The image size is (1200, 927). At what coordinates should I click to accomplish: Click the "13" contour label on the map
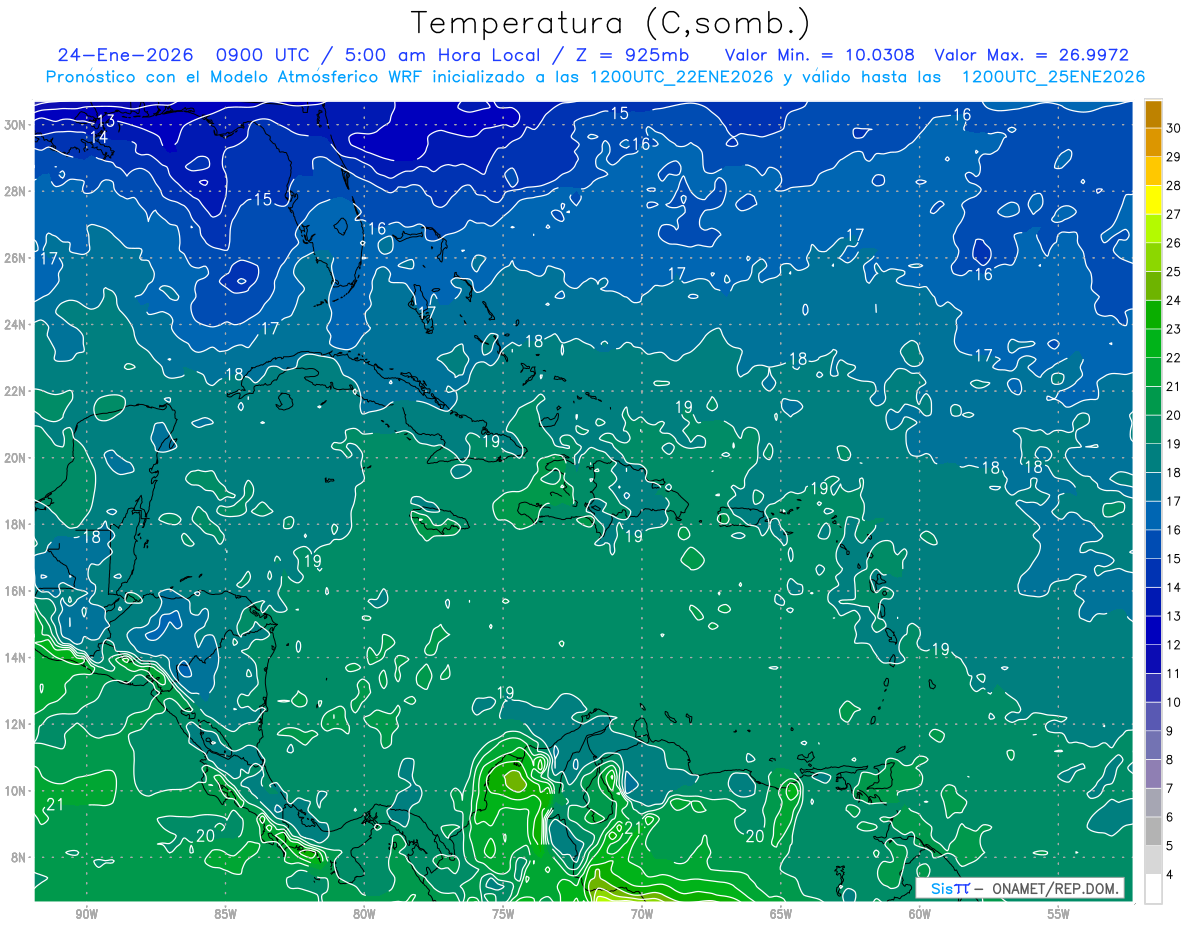click(x=106, y=121)
